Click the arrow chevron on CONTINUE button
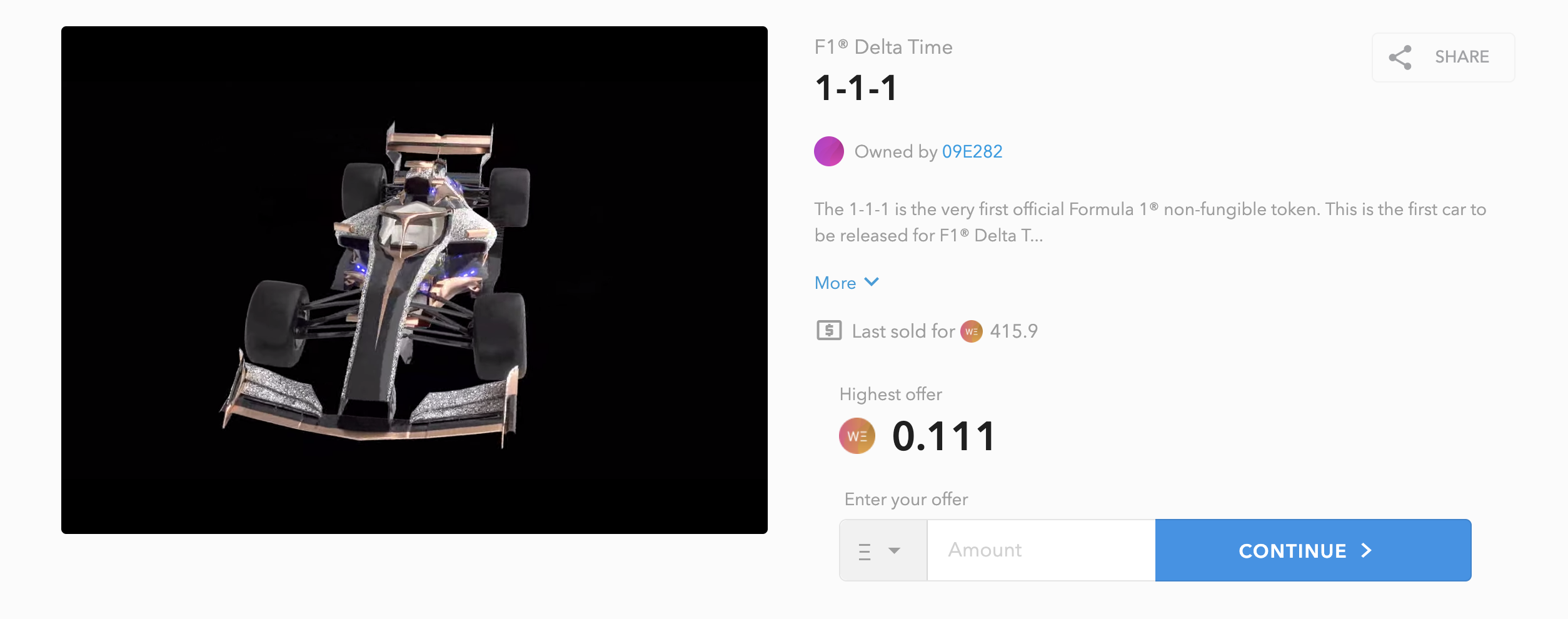Viewport: 1568px width, 619px height. click(1367, 550)
